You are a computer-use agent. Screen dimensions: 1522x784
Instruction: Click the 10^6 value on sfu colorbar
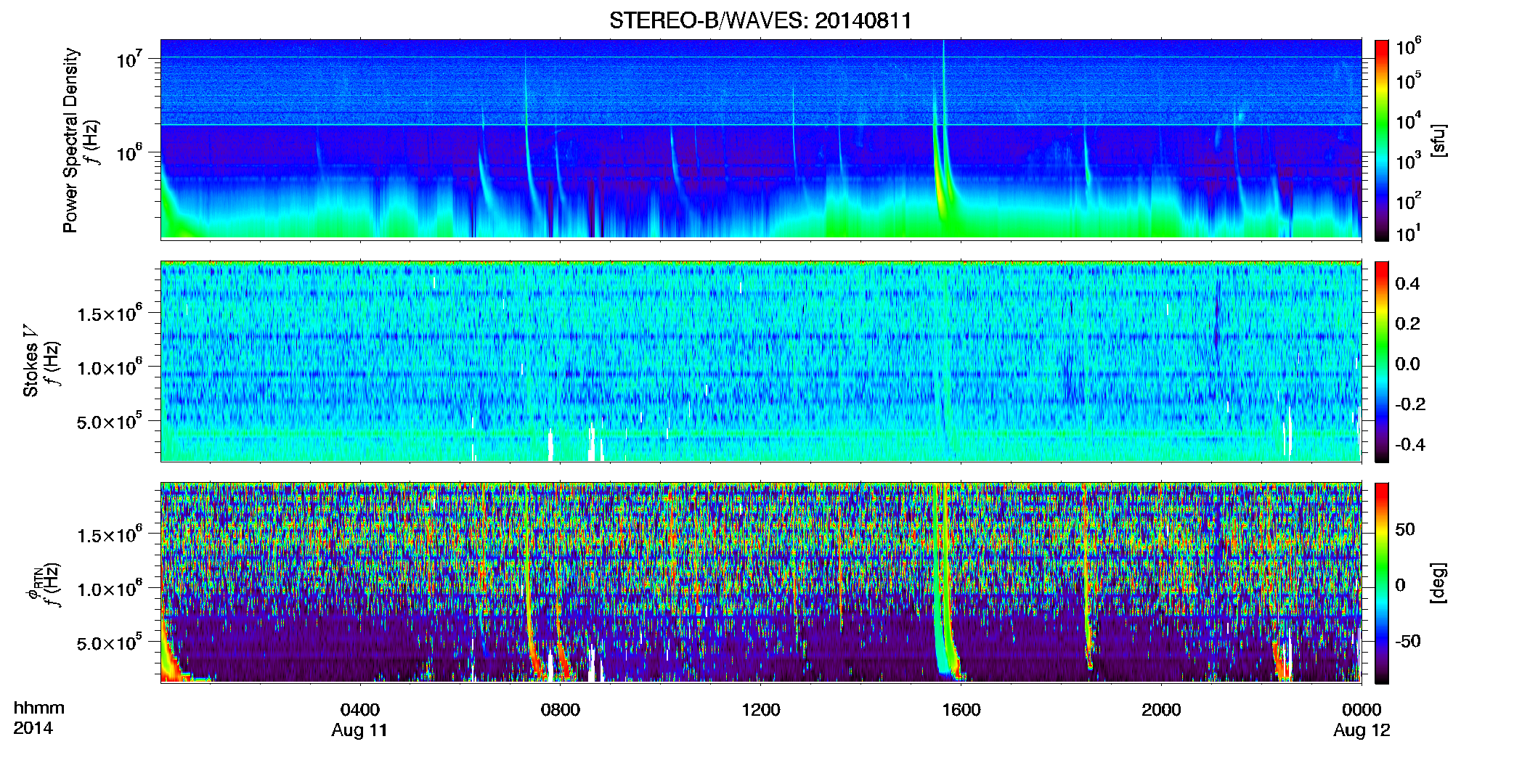1409,47
